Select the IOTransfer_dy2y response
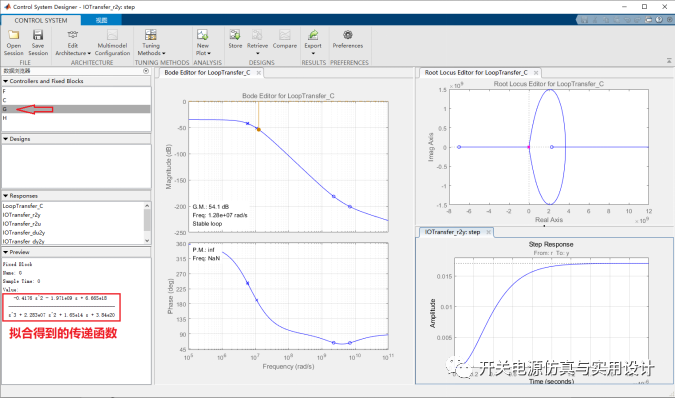The width and height of the screenshot is (676, 398). [73, 241]
